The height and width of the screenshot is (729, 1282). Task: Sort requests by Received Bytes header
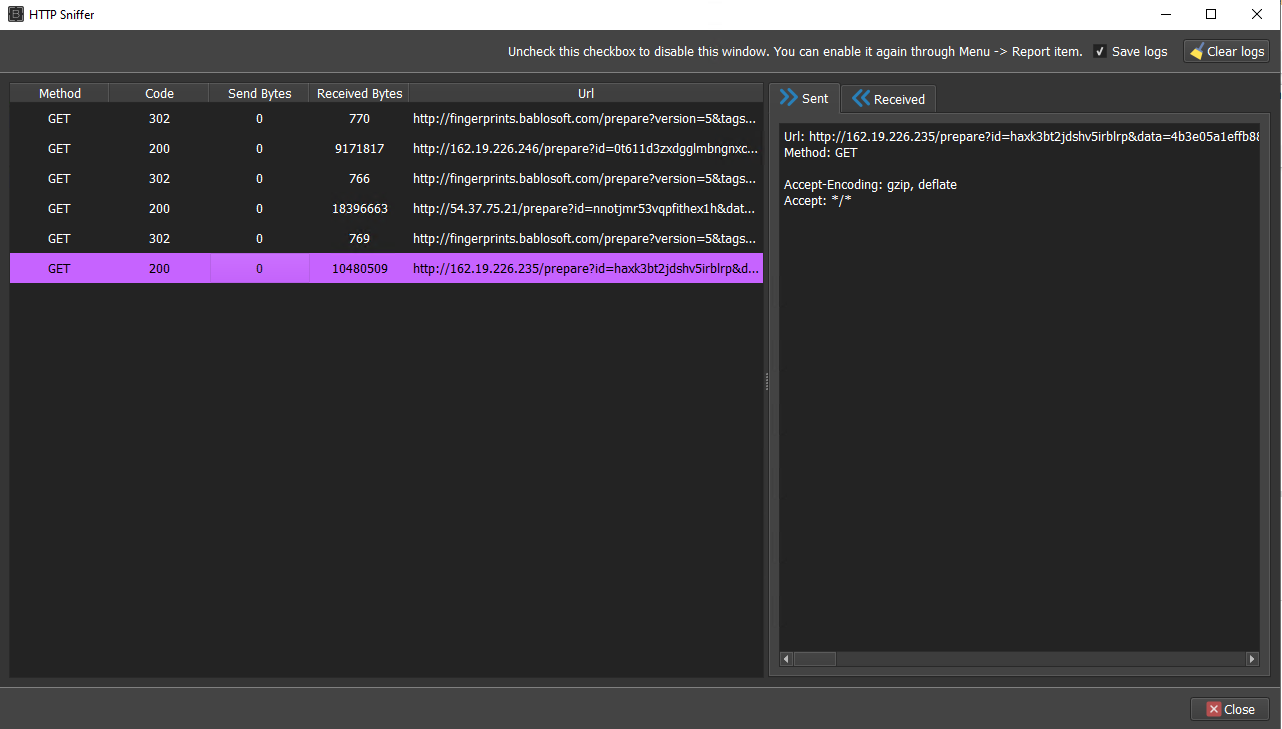[359, 93]
